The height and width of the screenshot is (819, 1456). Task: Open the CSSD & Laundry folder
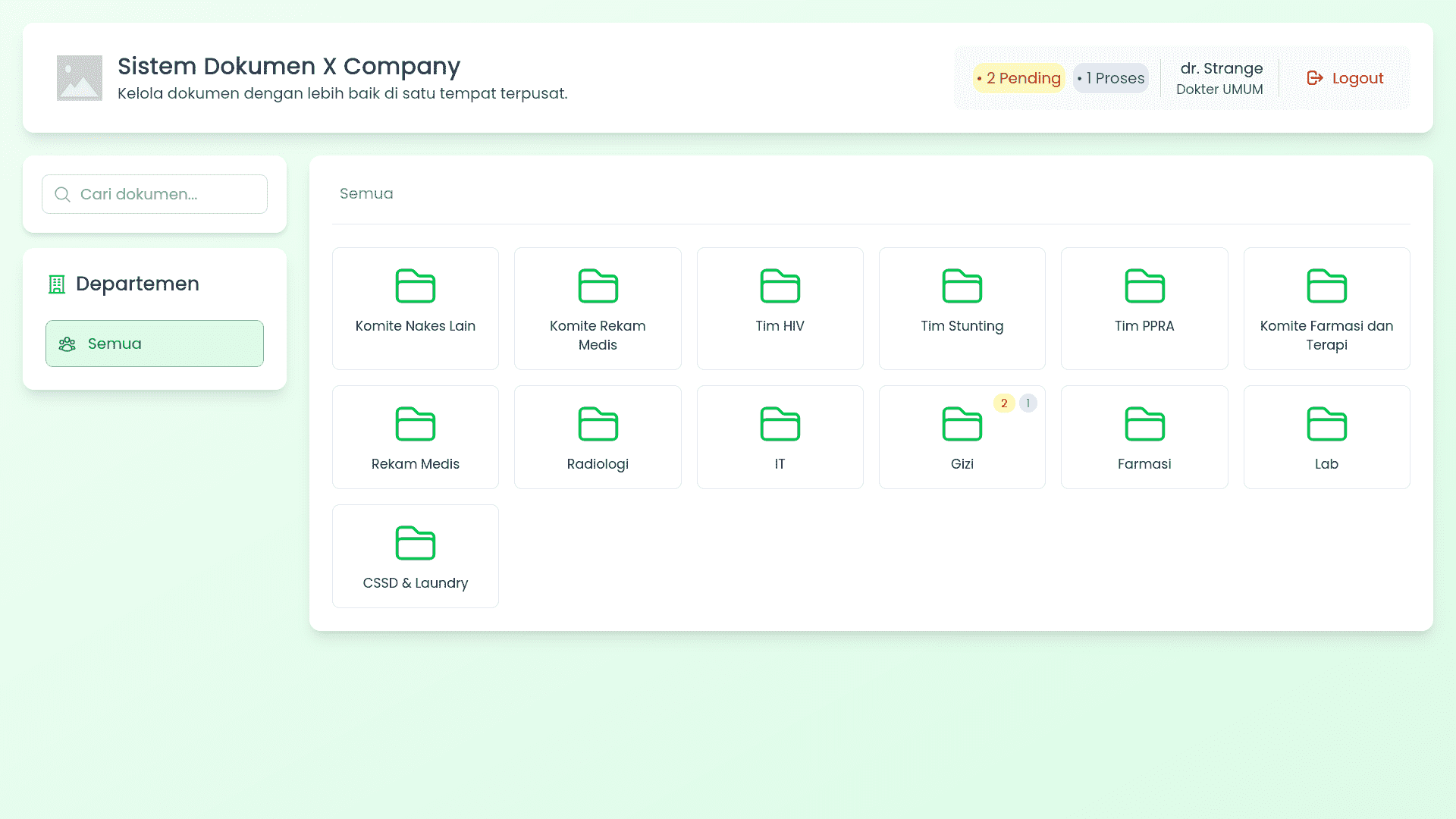pyautogui.click(x=415, y=556)
